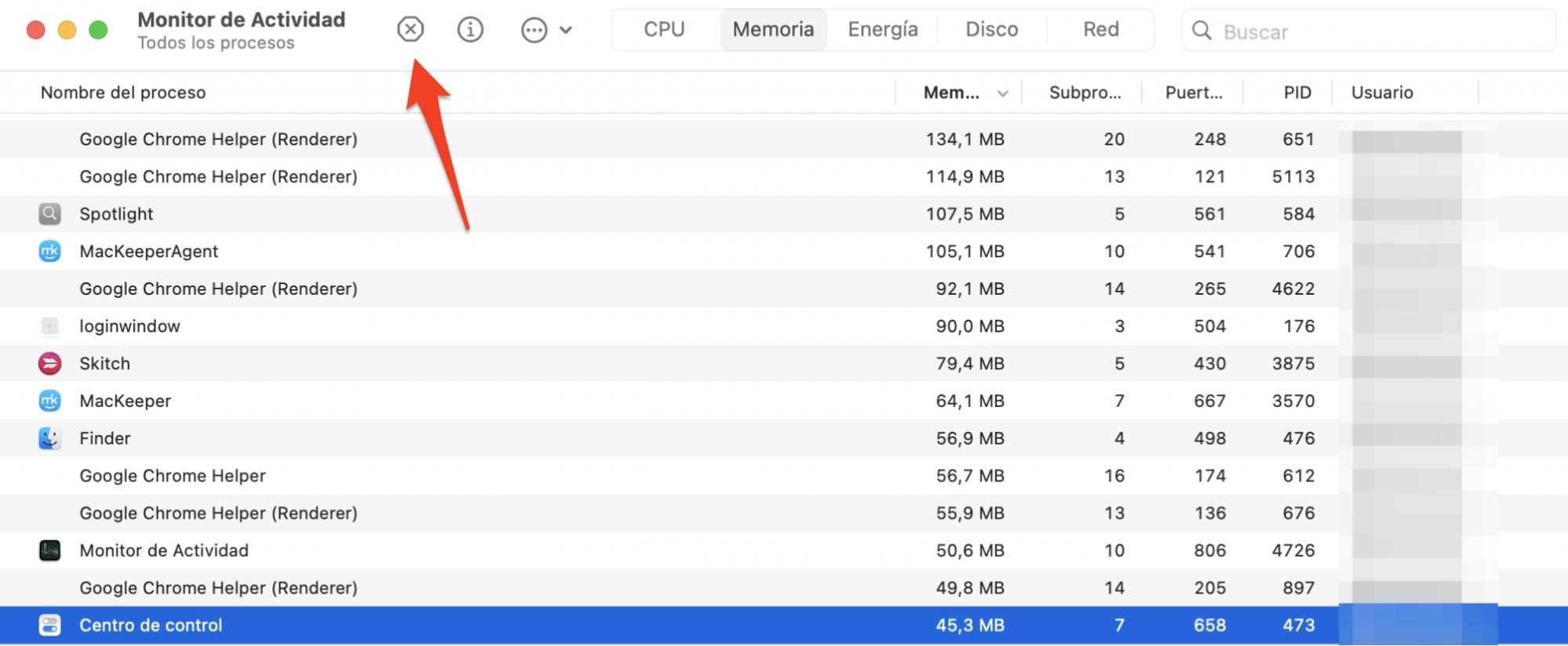Click the Monitor de Actividad app icon
This screenshot has height=646, width=1568.
coord(49,550)
